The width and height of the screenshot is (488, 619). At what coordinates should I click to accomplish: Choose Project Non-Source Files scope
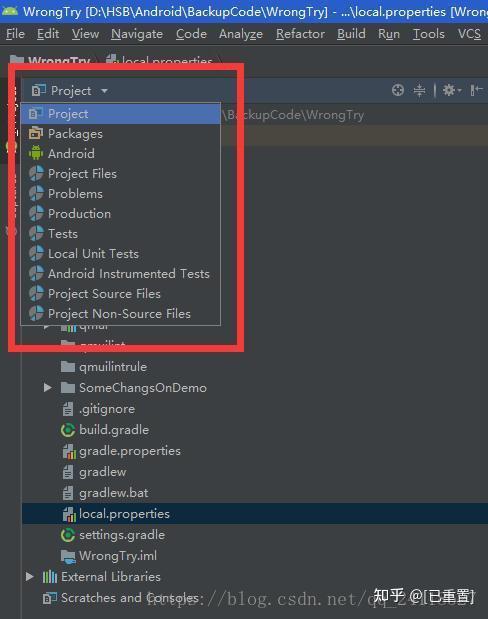(x=120, y=314)
